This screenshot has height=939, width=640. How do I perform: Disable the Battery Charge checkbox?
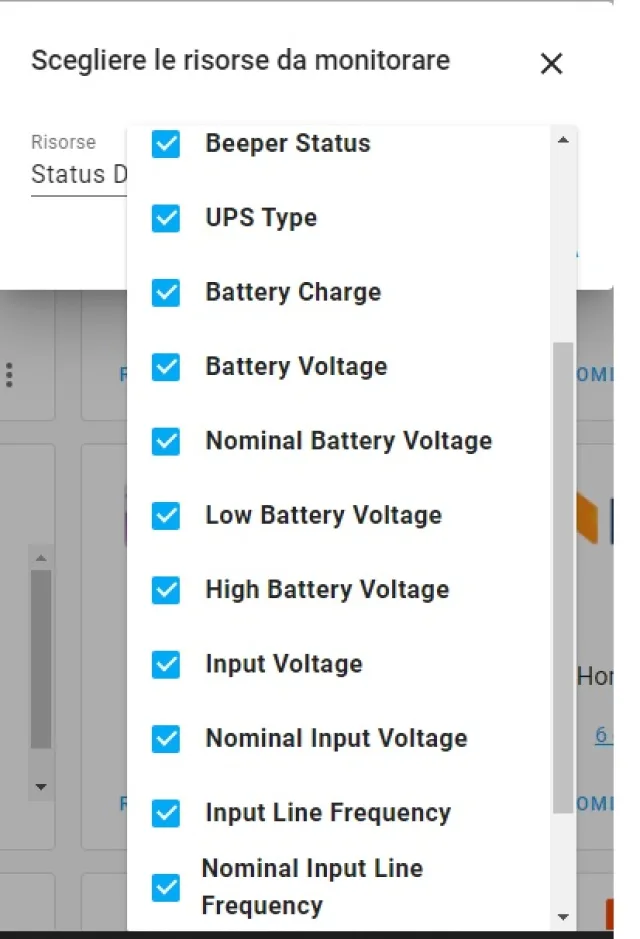click(x=166, y=293)
